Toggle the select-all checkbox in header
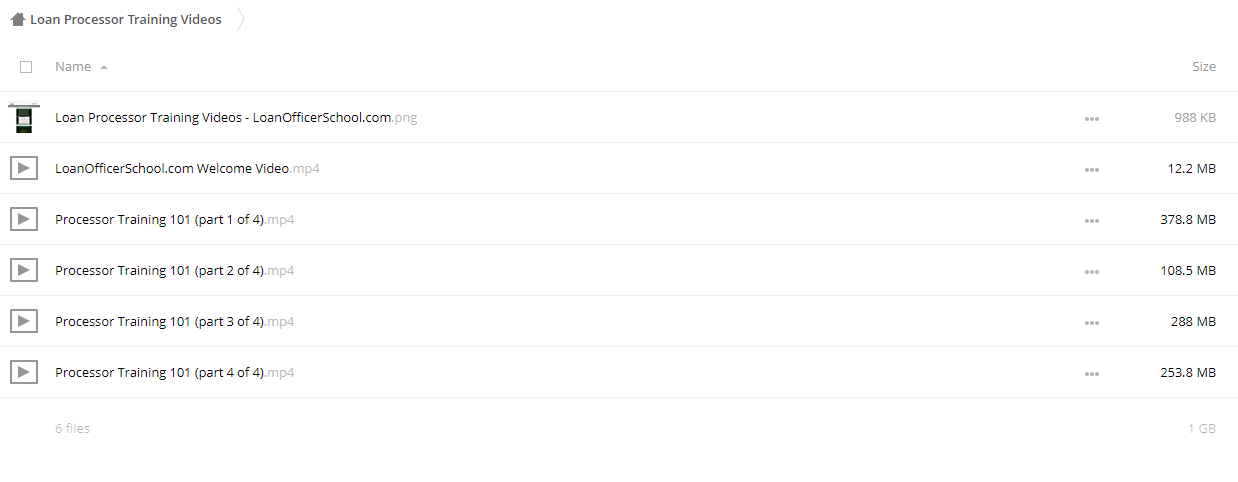 click(x=26, y=67)
